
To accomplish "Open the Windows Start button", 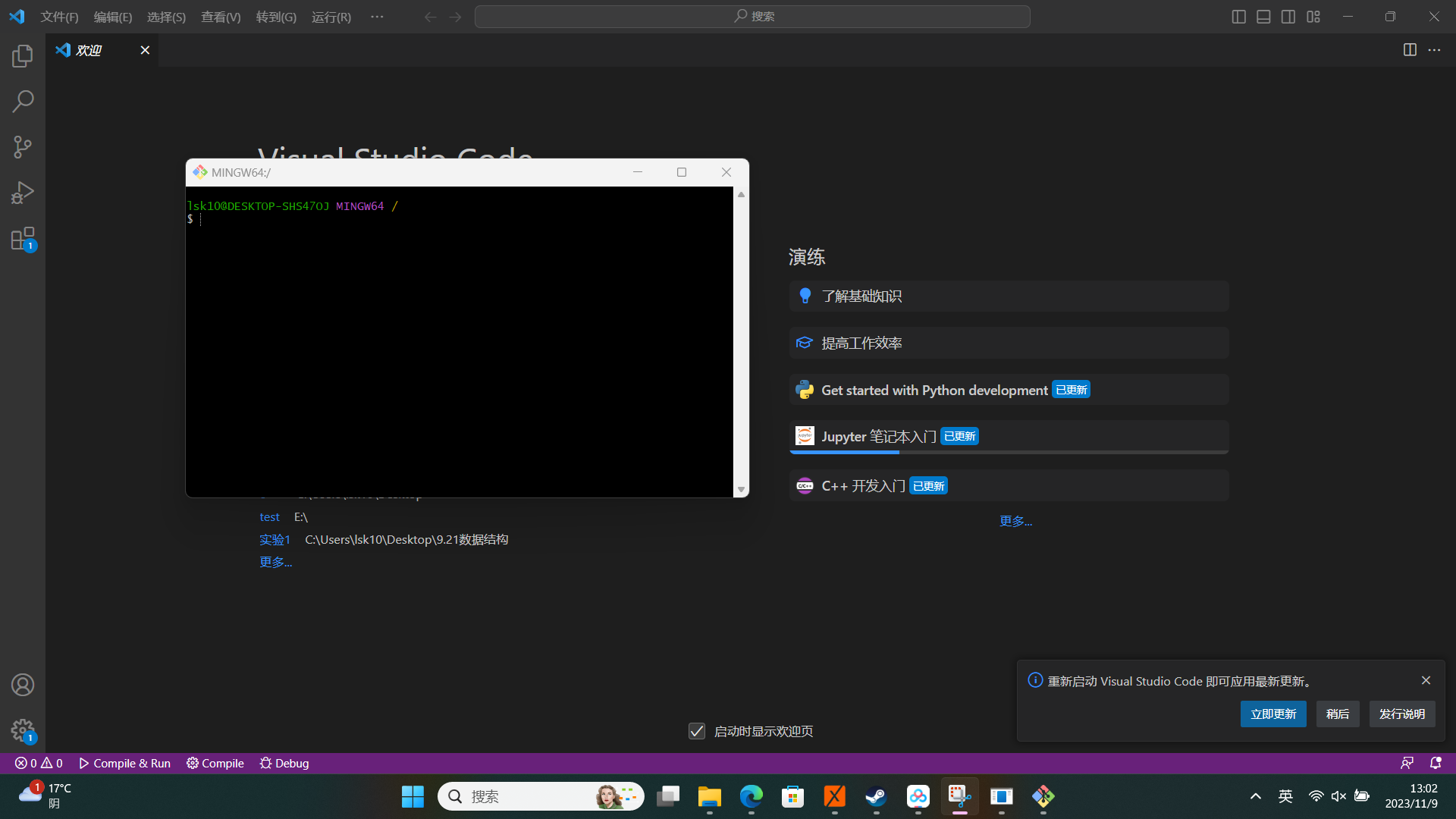I will pyautogui.click(x=413, y=796).
